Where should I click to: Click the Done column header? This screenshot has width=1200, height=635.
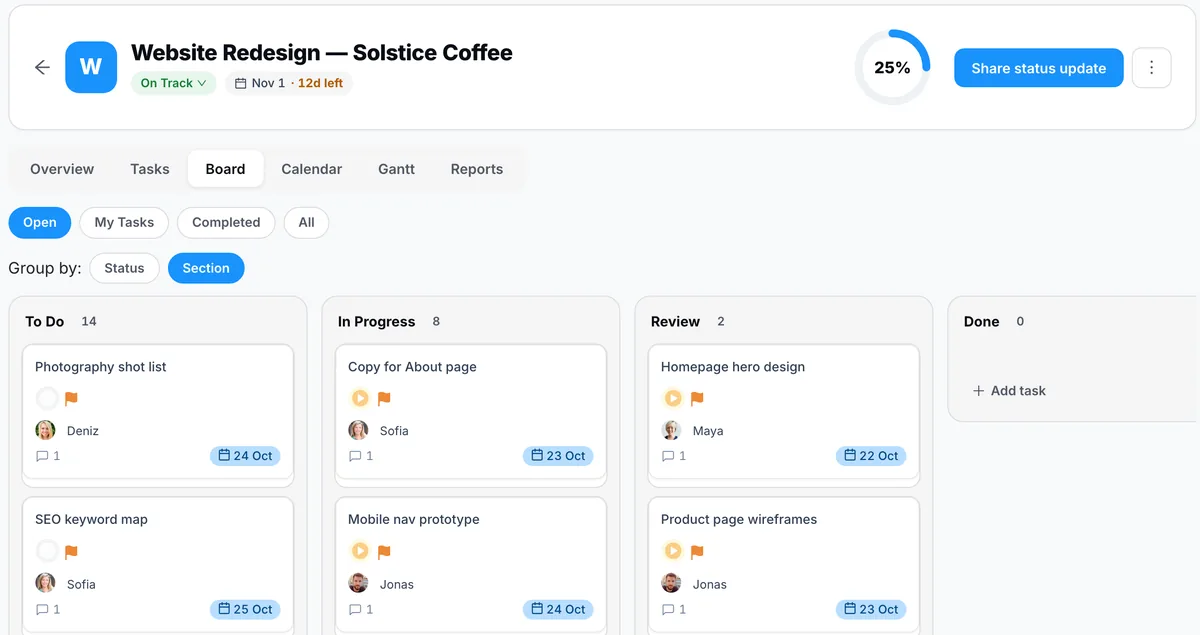coord(981,322)
